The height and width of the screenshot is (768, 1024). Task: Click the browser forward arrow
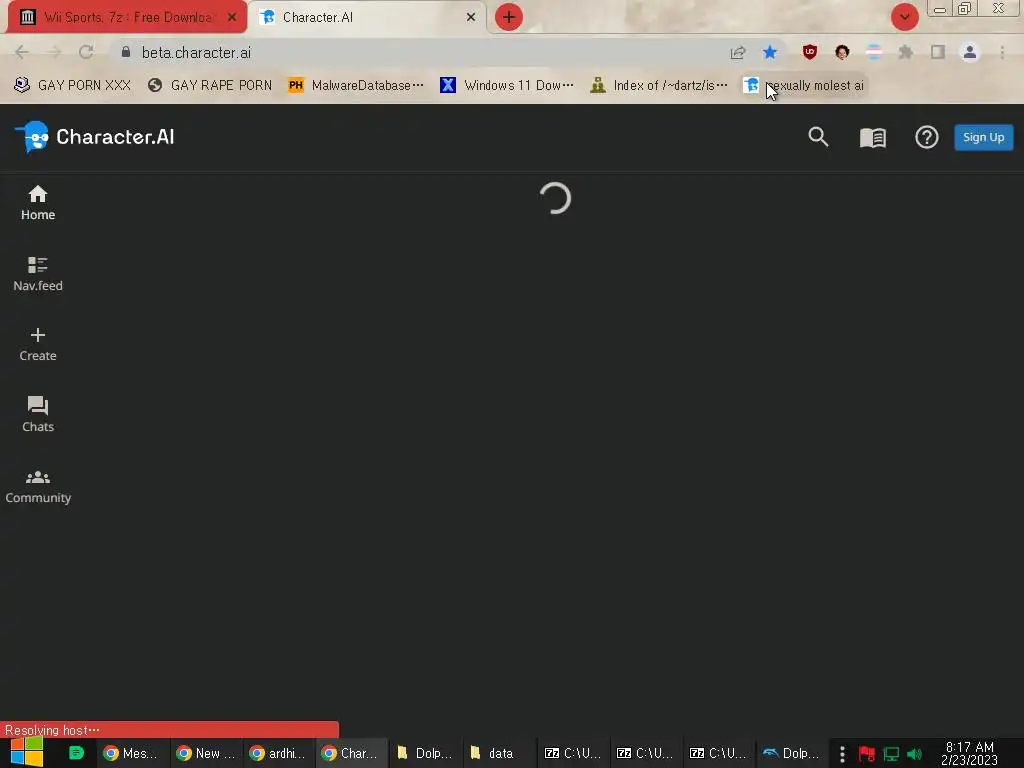point(54,52)
